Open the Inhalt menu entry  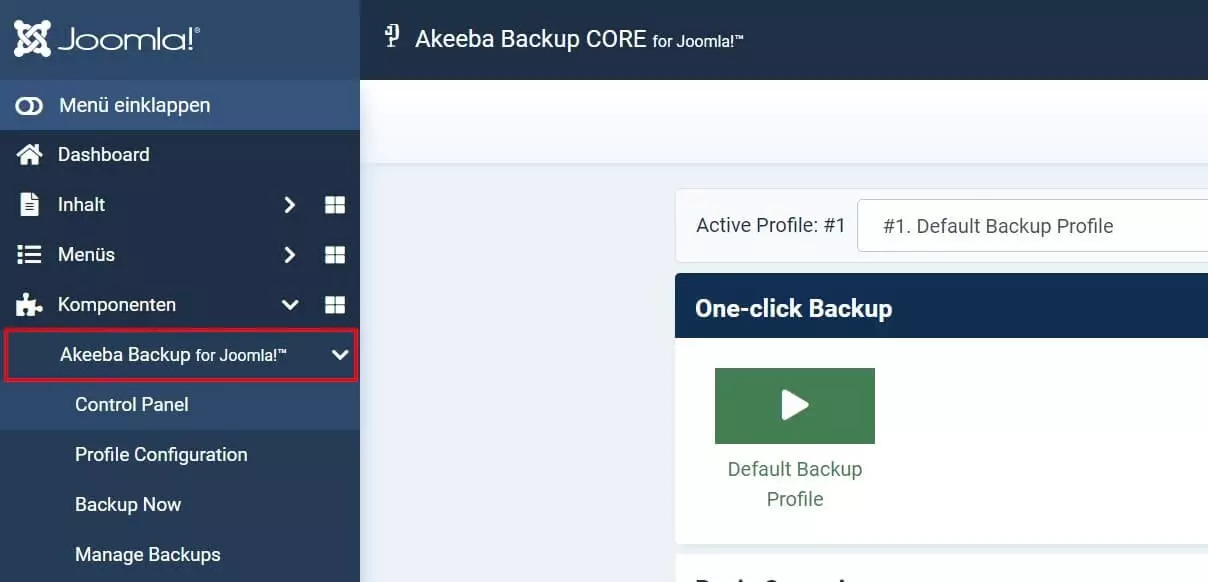pos(81,204)
